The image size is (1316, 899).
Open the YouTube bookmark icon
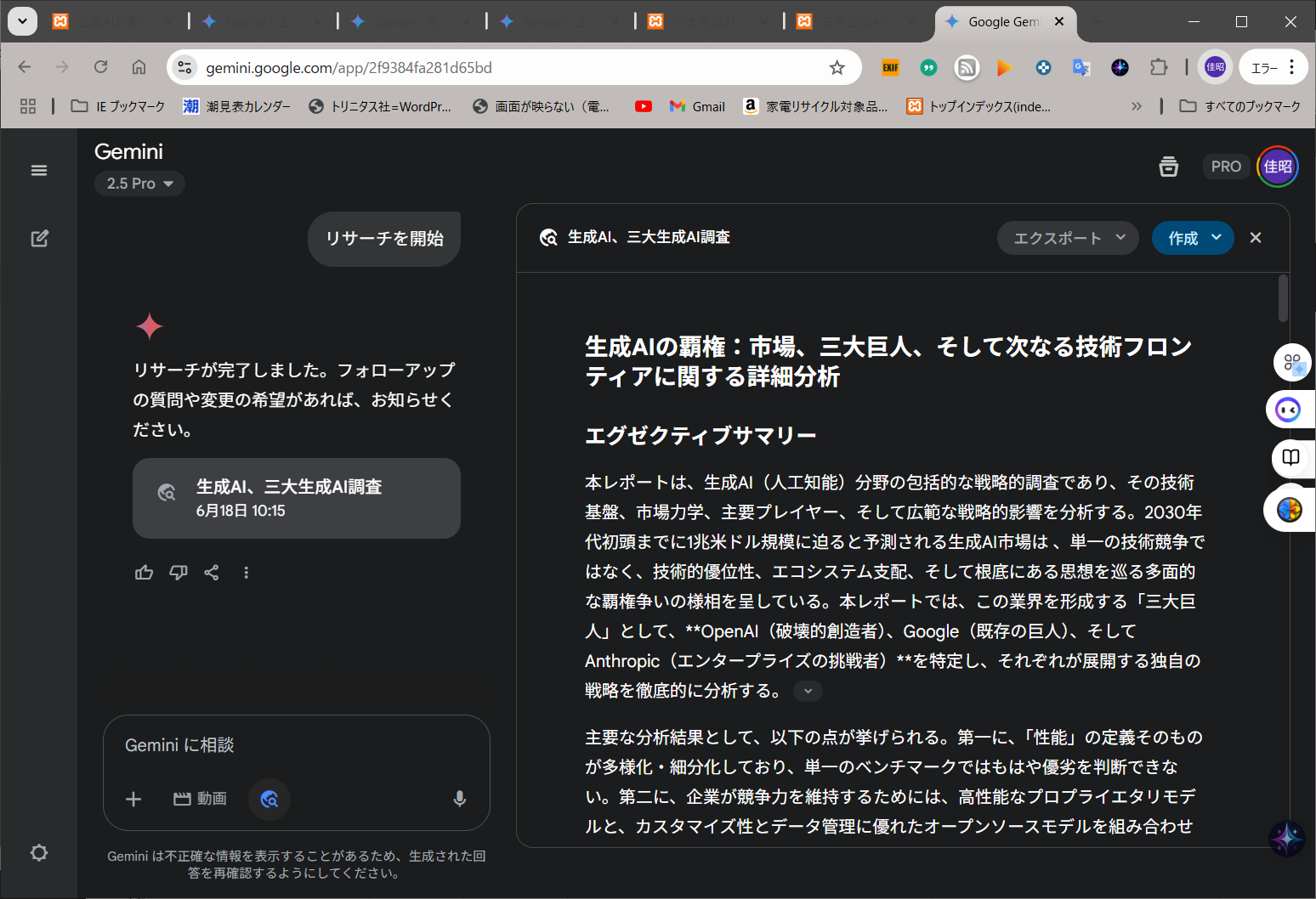click(x=644, y=106)
